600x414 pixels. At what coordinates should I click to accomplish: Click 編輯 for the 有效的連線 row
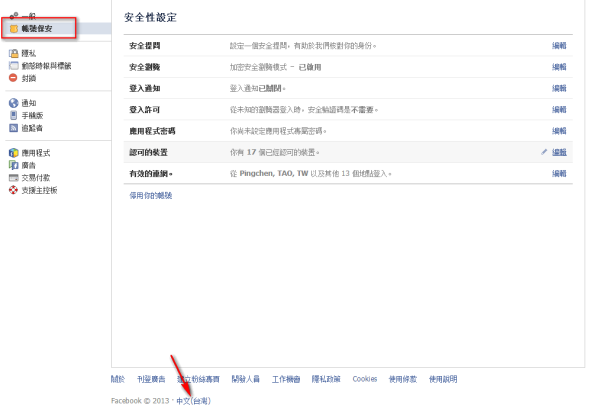coord(559,174)
